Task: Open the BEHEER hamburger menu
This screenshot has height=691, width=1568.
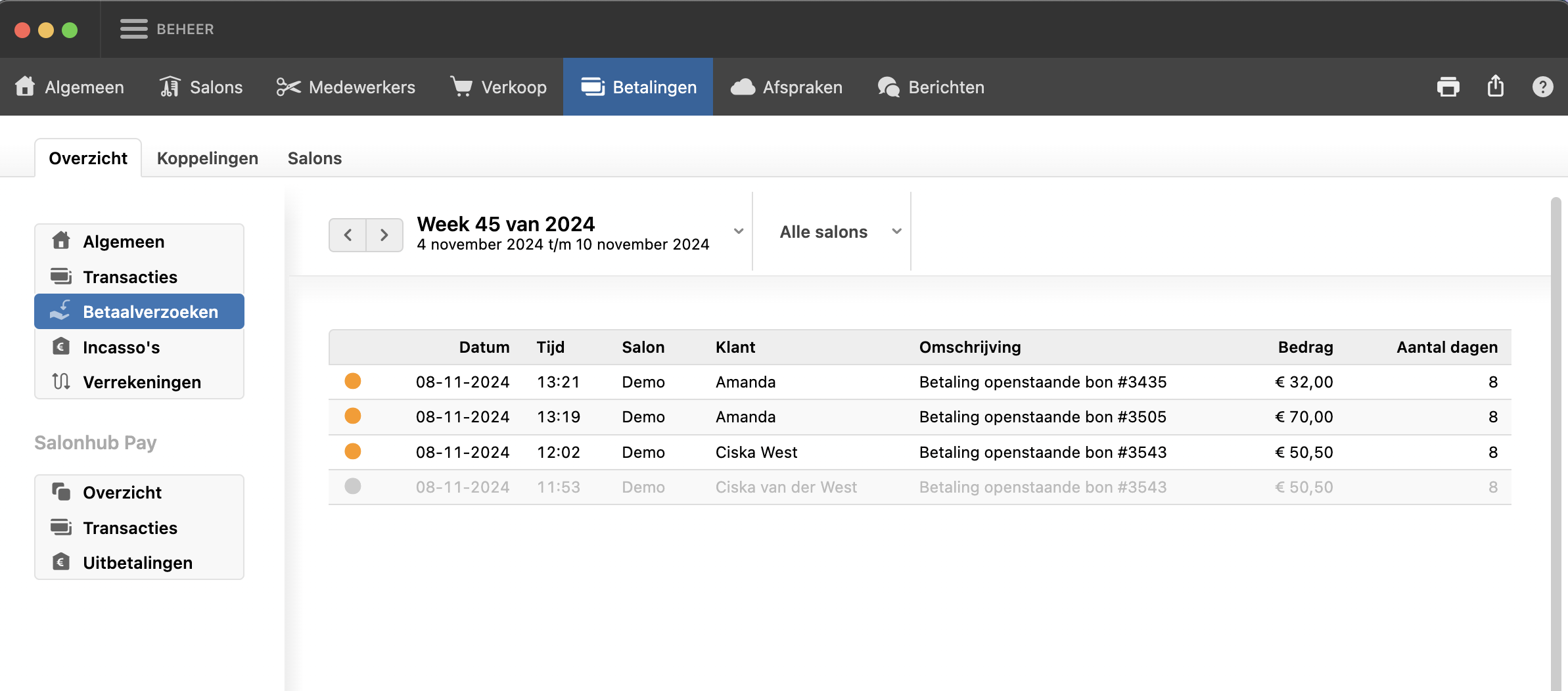Action: click(134, 29)
